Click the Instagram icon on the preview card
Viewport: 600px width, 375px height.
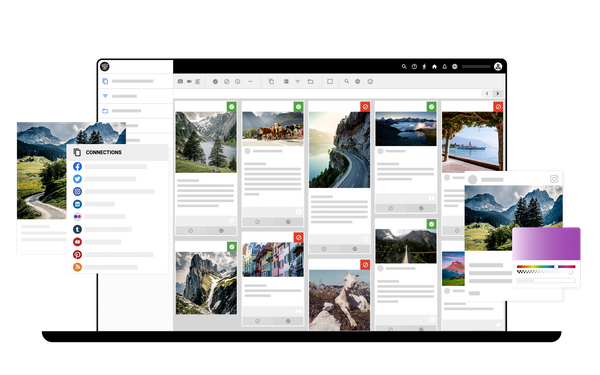point(554,179)
